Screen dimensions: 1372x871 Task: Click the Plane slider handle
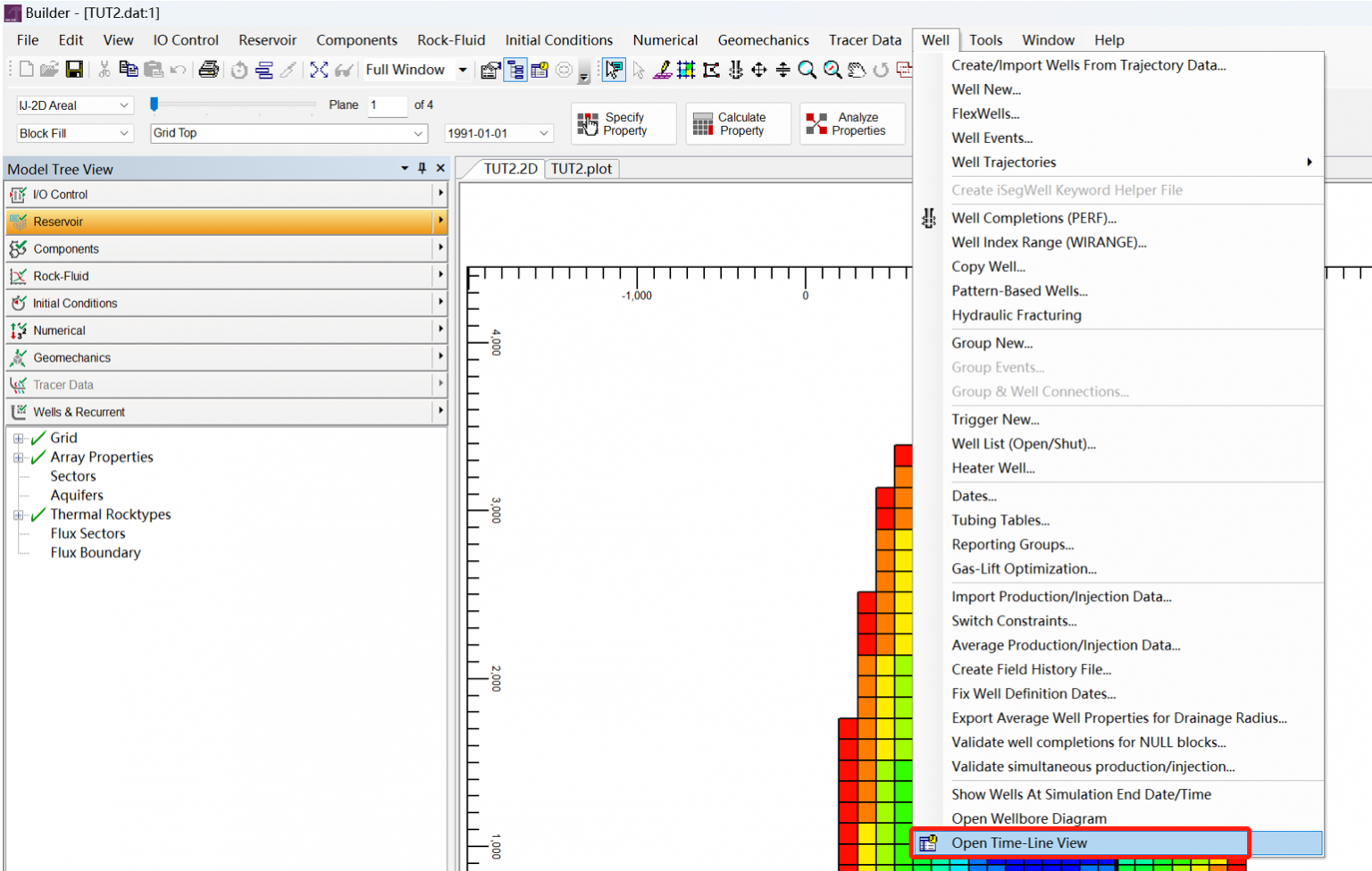(x=155, y=105)
